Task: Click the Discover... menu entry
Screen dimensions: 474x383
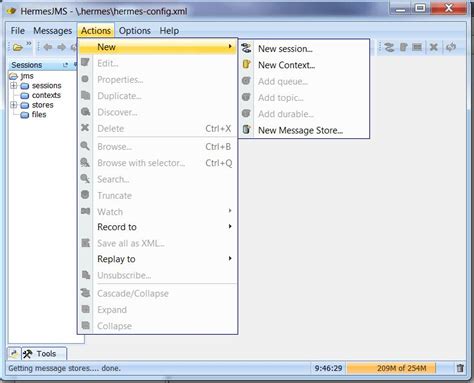Action: (157, 112)
